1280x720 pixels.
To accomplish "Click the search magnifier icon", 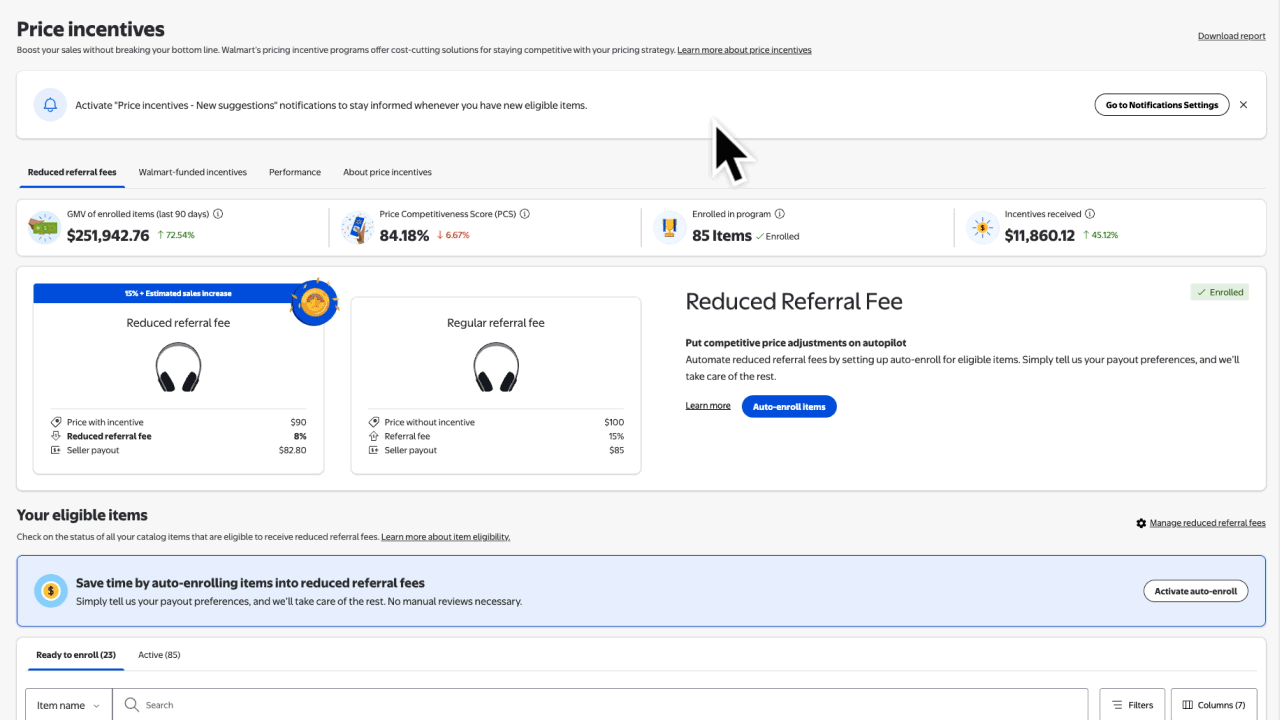I will [132, 705].
